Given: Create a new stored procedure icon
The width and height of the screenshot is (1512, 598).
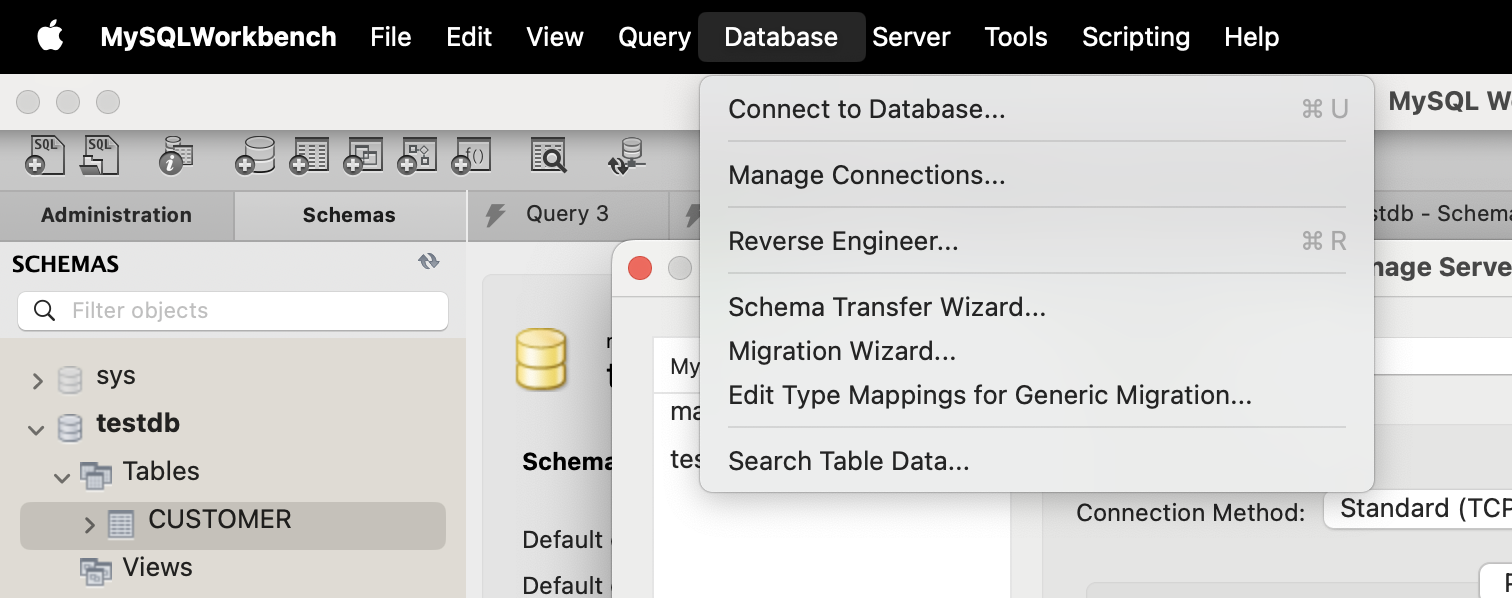Looking at the screenshot, I should pos(417,156).
